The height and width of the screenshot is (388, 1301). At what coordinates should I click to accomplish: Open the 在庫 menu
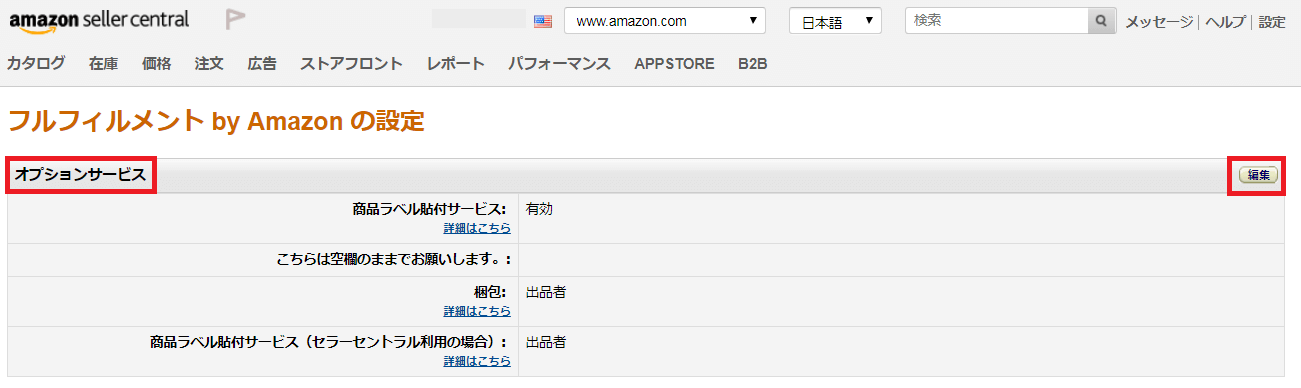tap(103, 64)
